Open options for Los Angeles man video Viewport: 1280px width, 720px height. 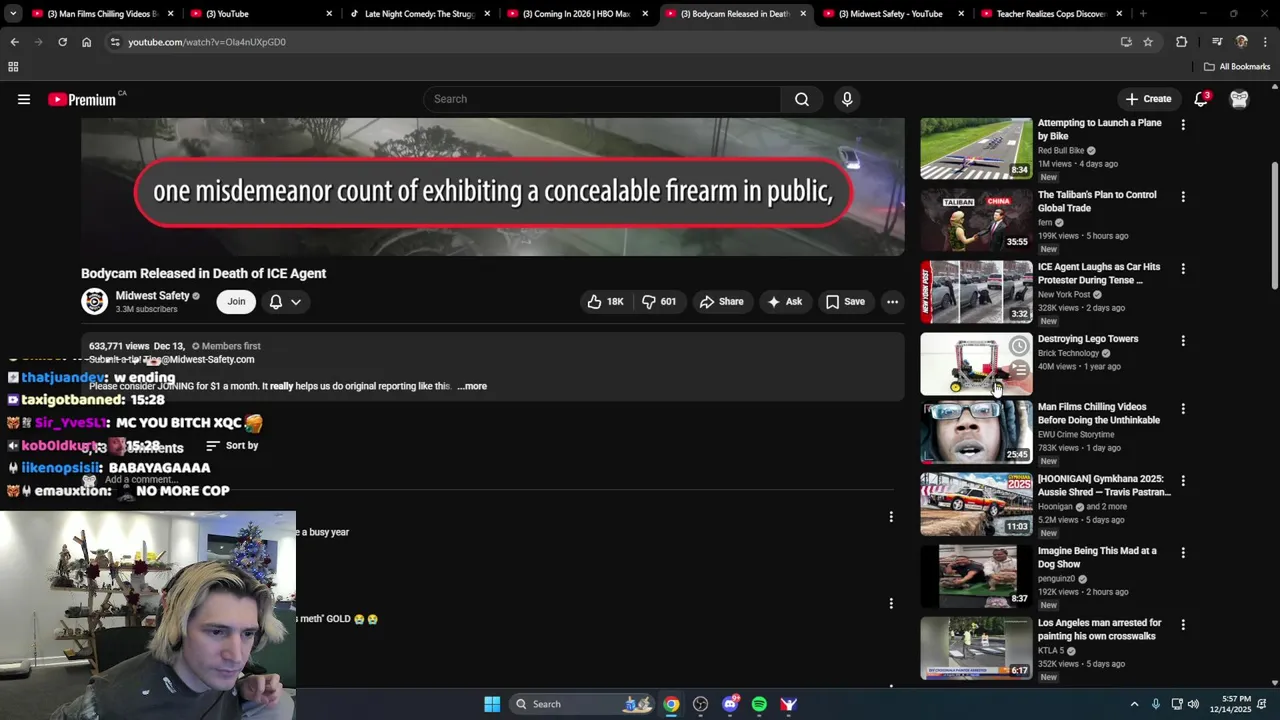(1183, 625)
